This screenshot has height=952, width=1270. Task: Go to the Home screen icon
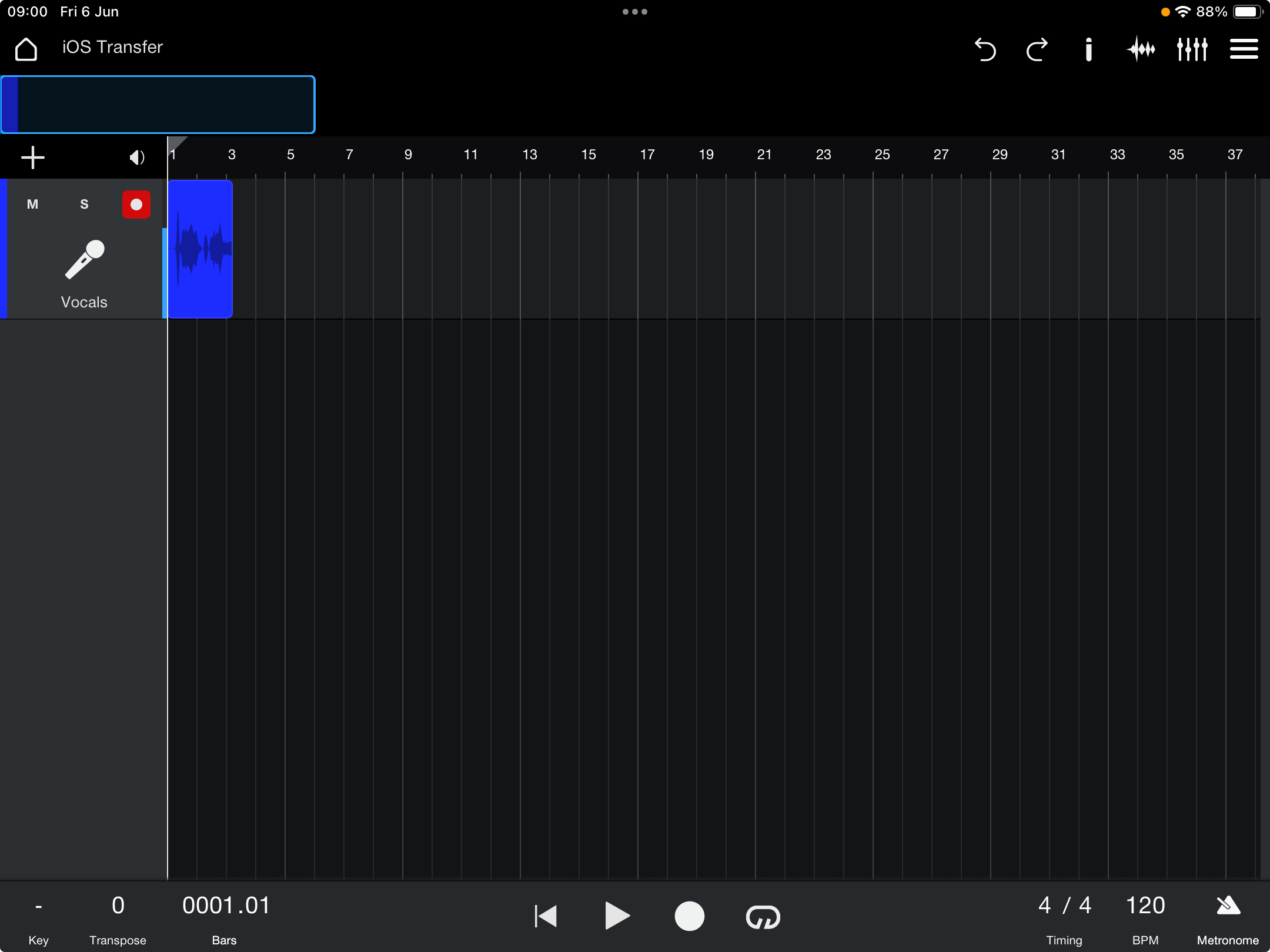(26, 49)
